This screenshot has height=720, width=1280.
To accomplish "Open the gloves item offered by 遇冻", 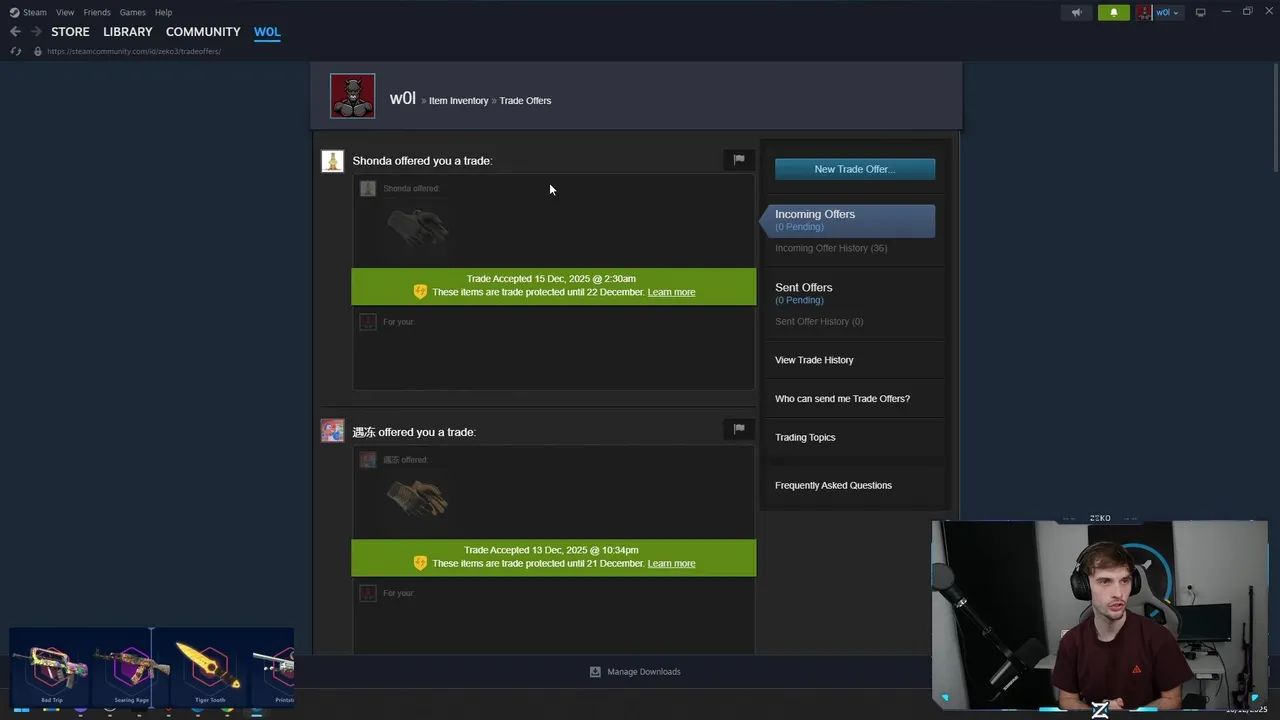I will tap(418, 497).
